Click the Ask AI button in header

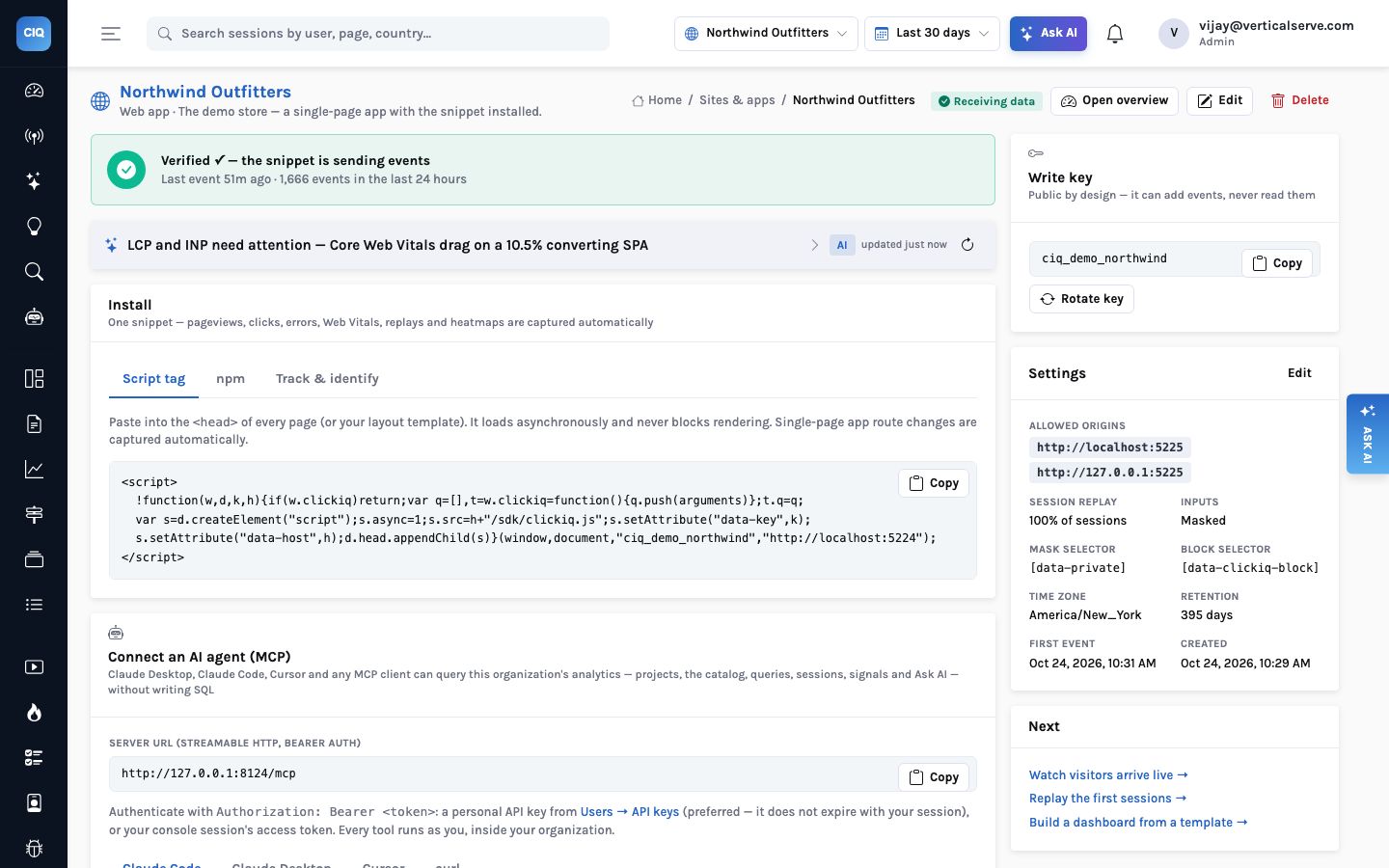1049,33
